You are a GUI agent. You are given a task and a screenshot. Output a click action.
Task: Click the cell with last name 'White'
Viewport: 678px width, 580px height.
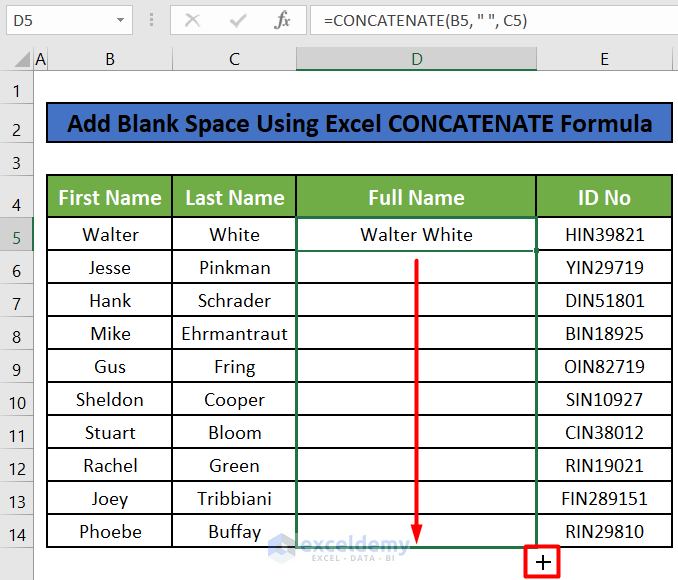(234, 234)
